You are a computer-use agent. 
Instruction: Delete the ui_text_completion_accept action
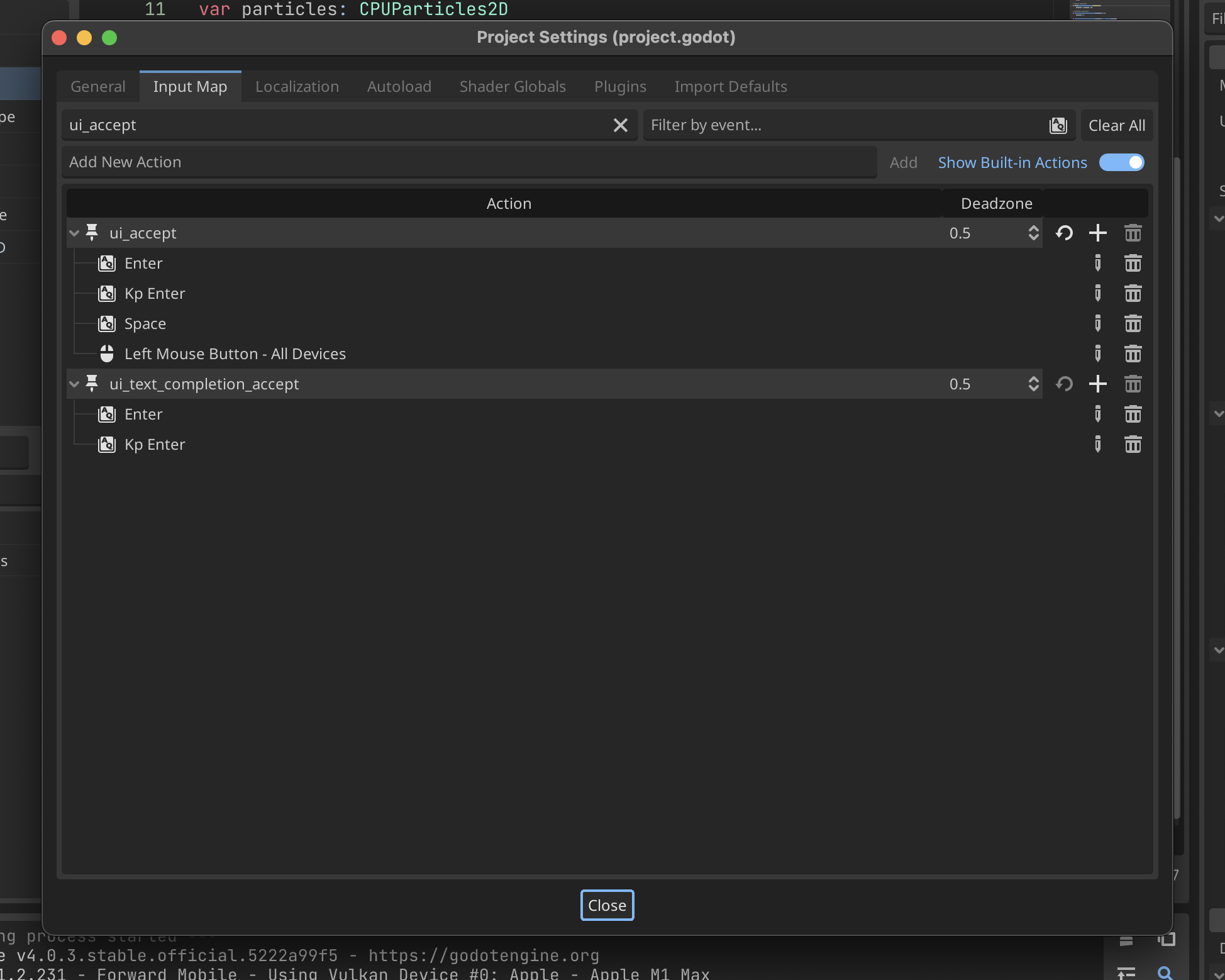click(1133, 384)
